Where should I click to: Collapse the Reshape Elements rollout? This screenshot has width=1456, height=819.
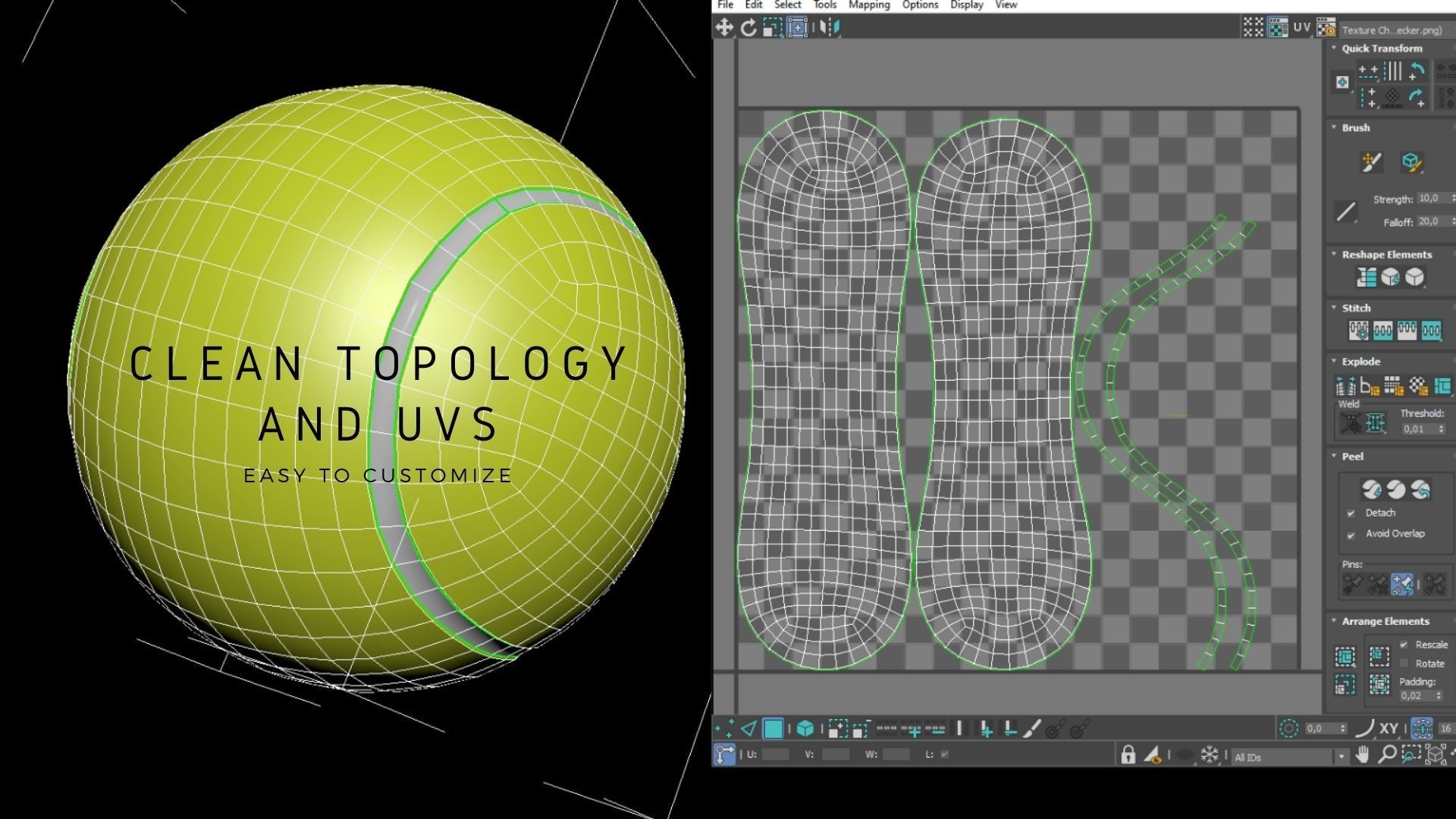coord(1335,254)
